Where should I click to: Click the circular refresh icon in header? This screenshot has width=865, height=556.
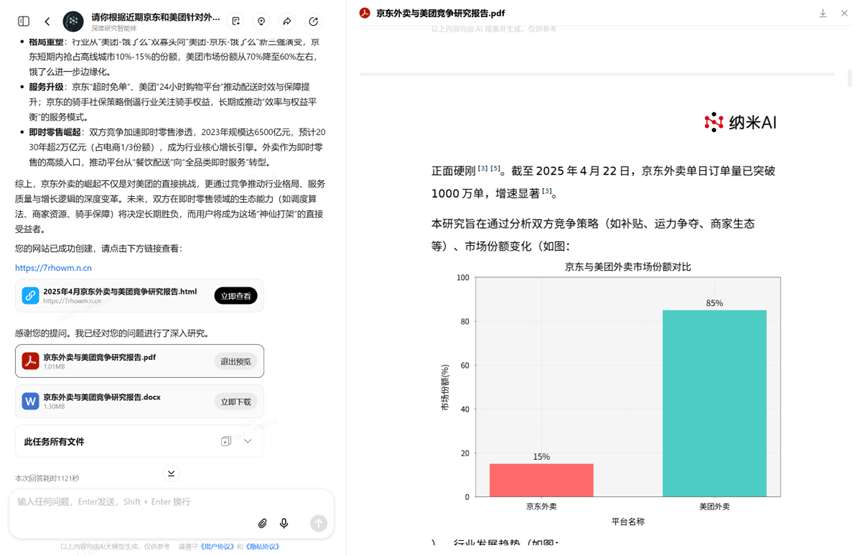click(313, 22)
